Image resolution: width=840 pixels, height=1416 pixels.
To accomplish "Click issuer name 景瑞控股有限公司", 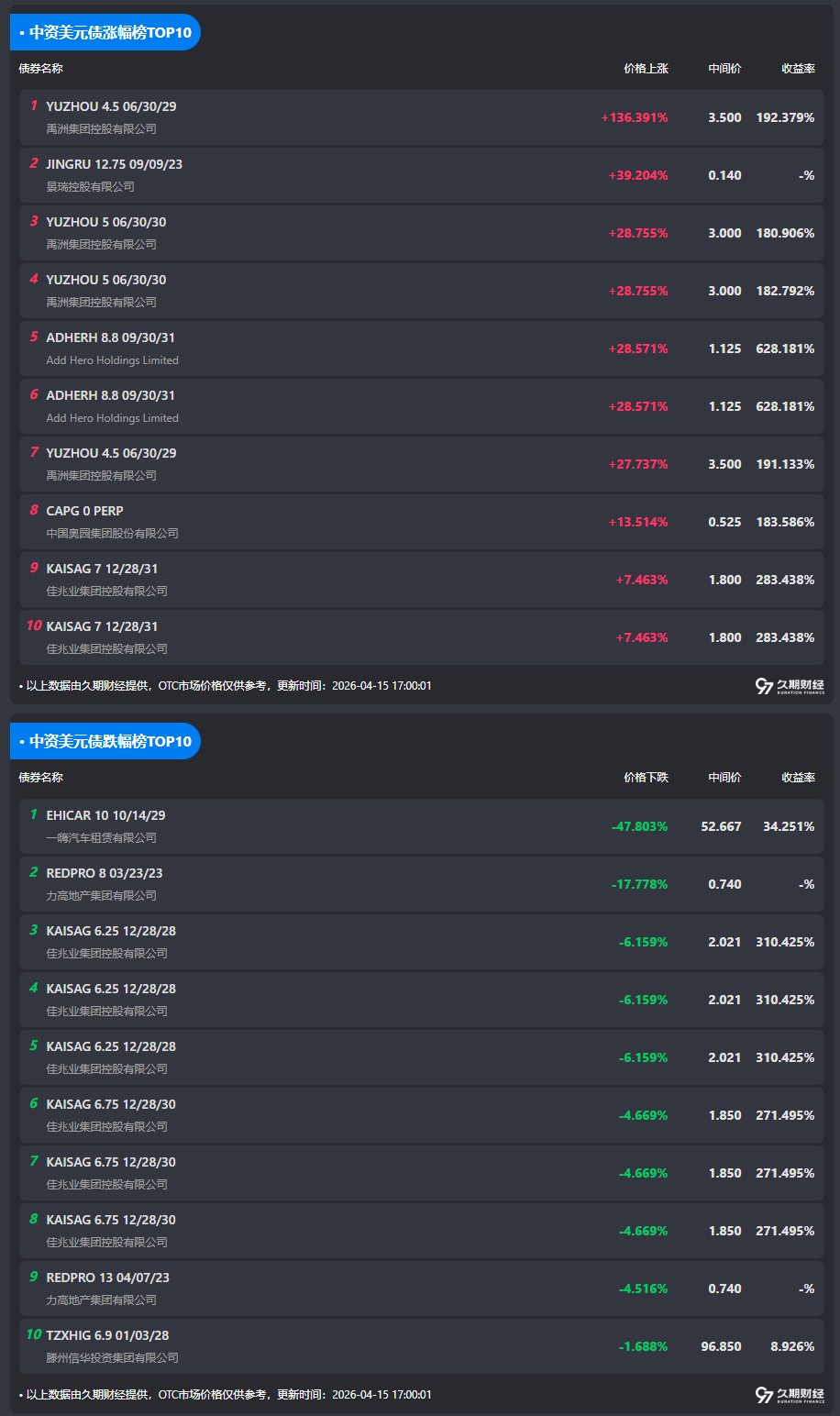I will pos(90,187).
